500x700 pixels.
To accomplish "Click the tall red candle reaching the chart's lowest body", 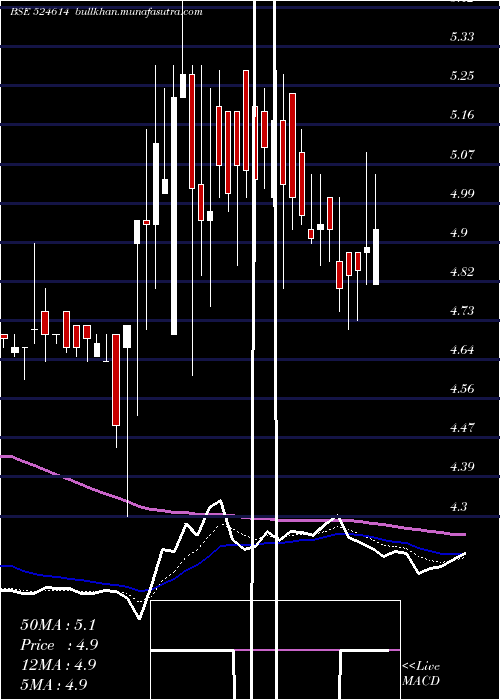I will (x=116, y=380).
